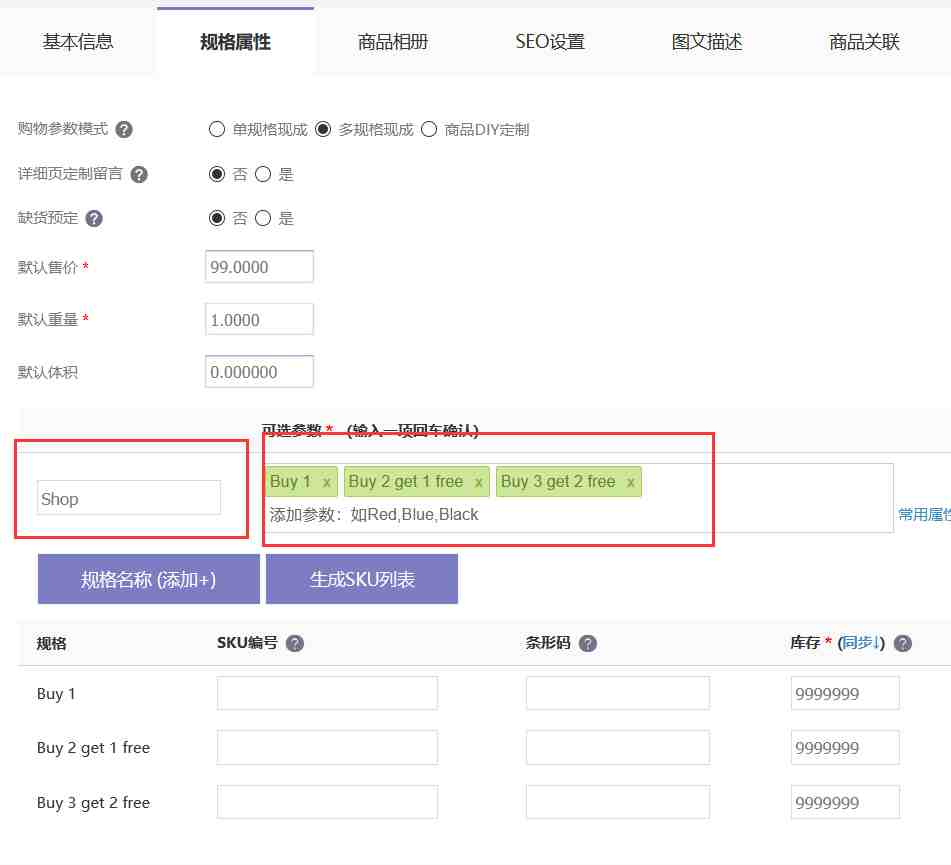Click help icon next to 详细页定制留言

(x=139, y=175)
